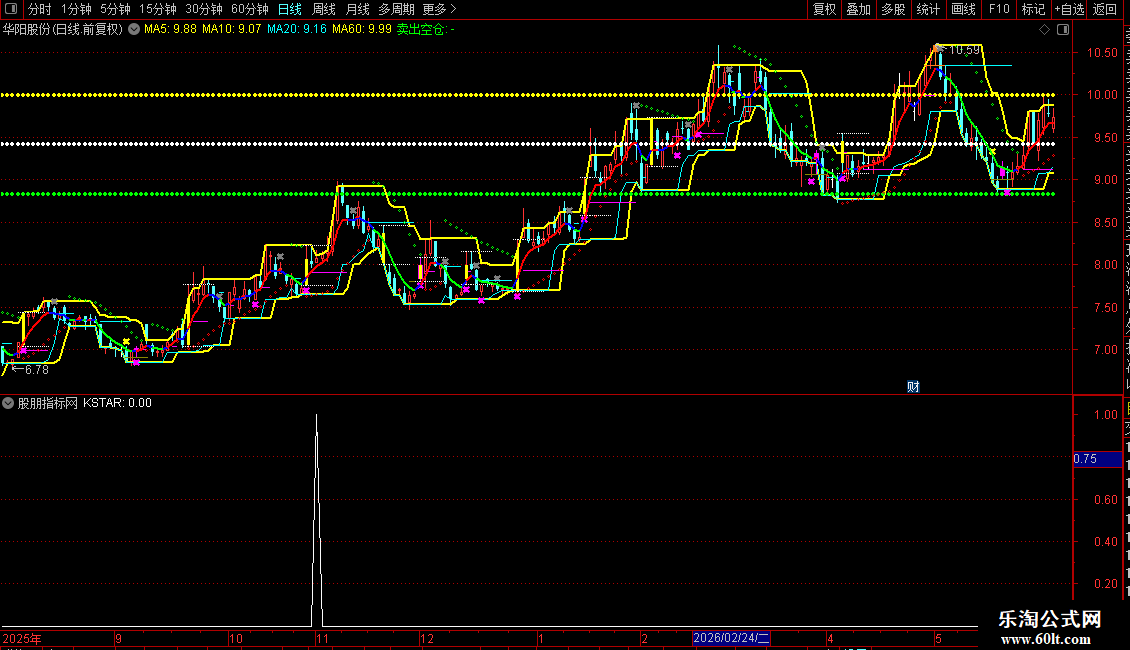Expand the chevron beside 华阳股份 title
The image size is (1130, 650).
point(134,30)
